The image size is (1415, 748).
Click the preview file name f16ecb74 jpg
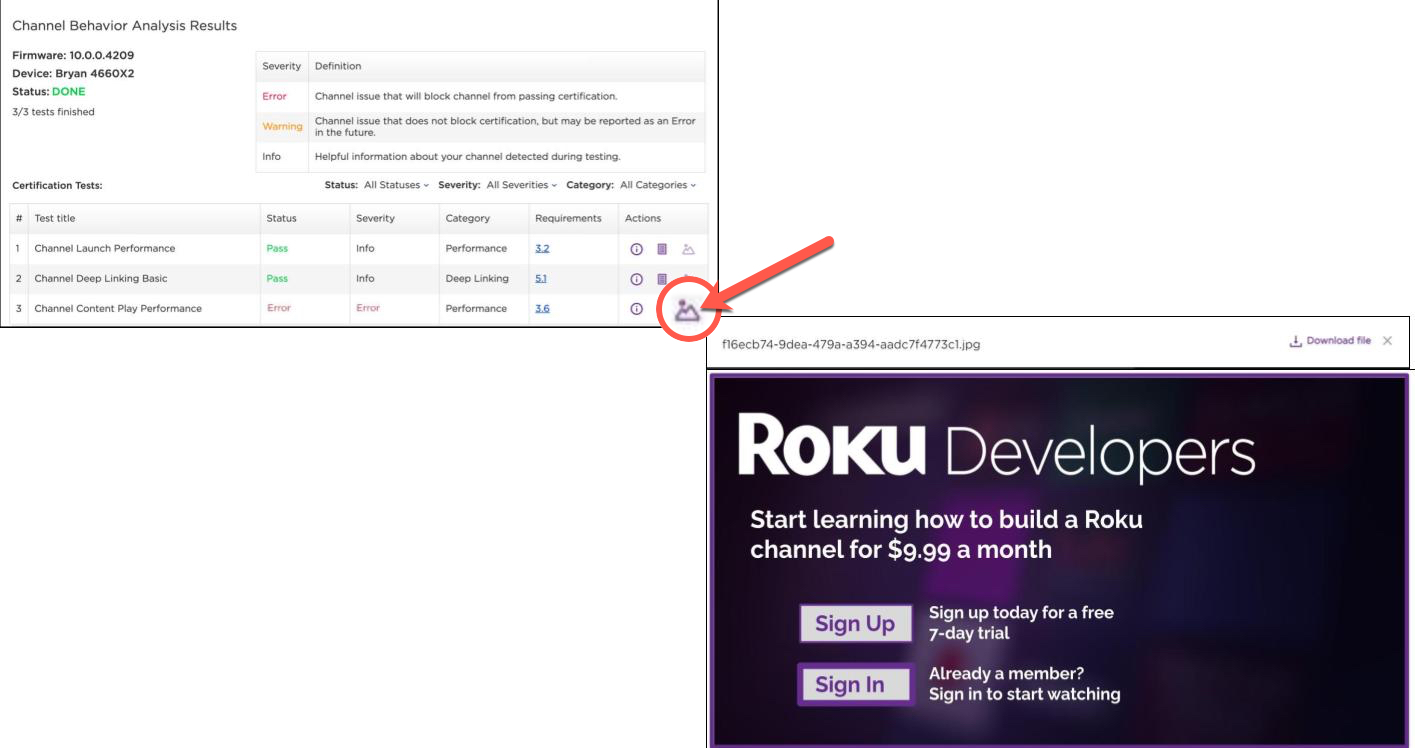pos(851,344)
